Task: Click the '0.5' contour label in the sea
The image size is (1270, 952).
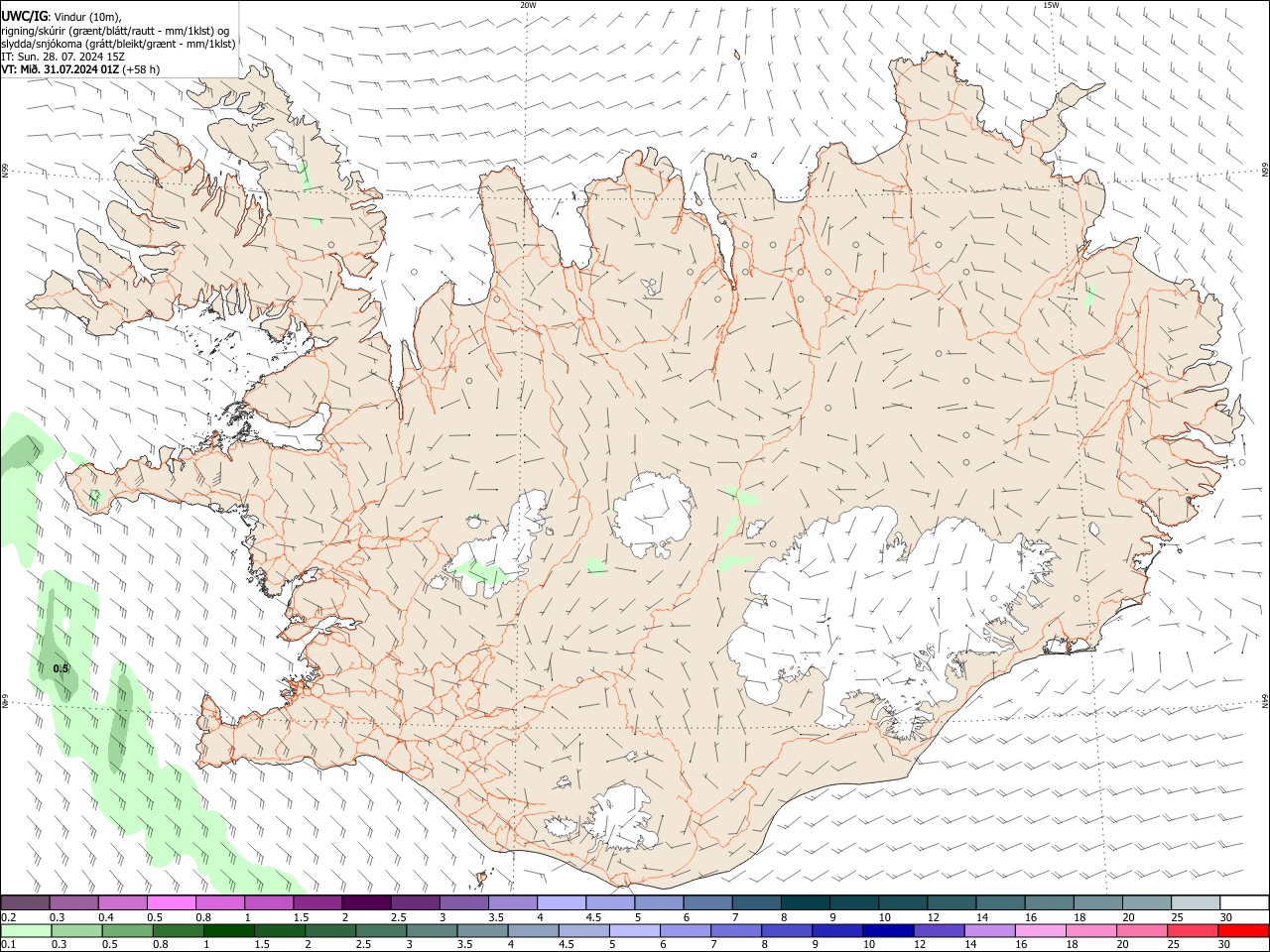Action: point(61,668)
